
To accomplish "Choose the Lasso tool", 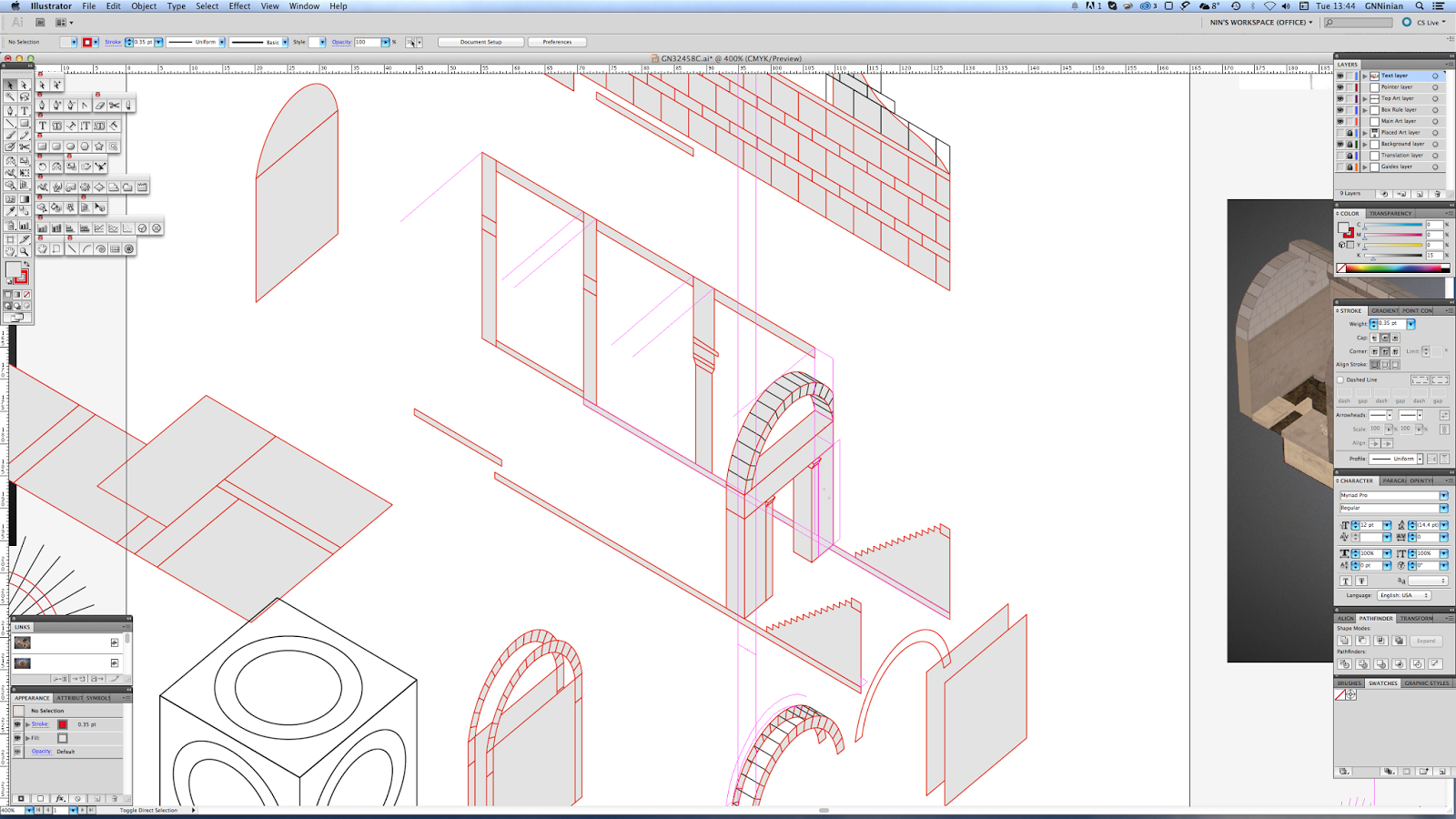I will [x=25, y=97].
